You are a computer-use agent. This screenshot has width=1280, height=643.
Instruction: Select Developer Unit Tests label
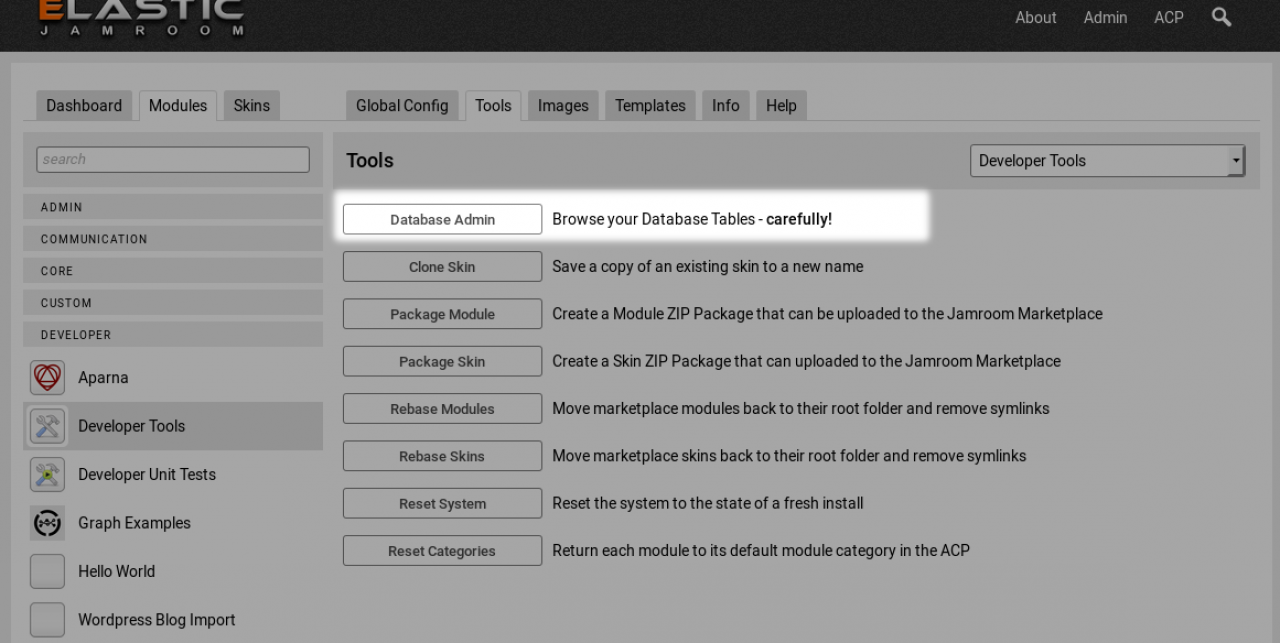(147, 474)
